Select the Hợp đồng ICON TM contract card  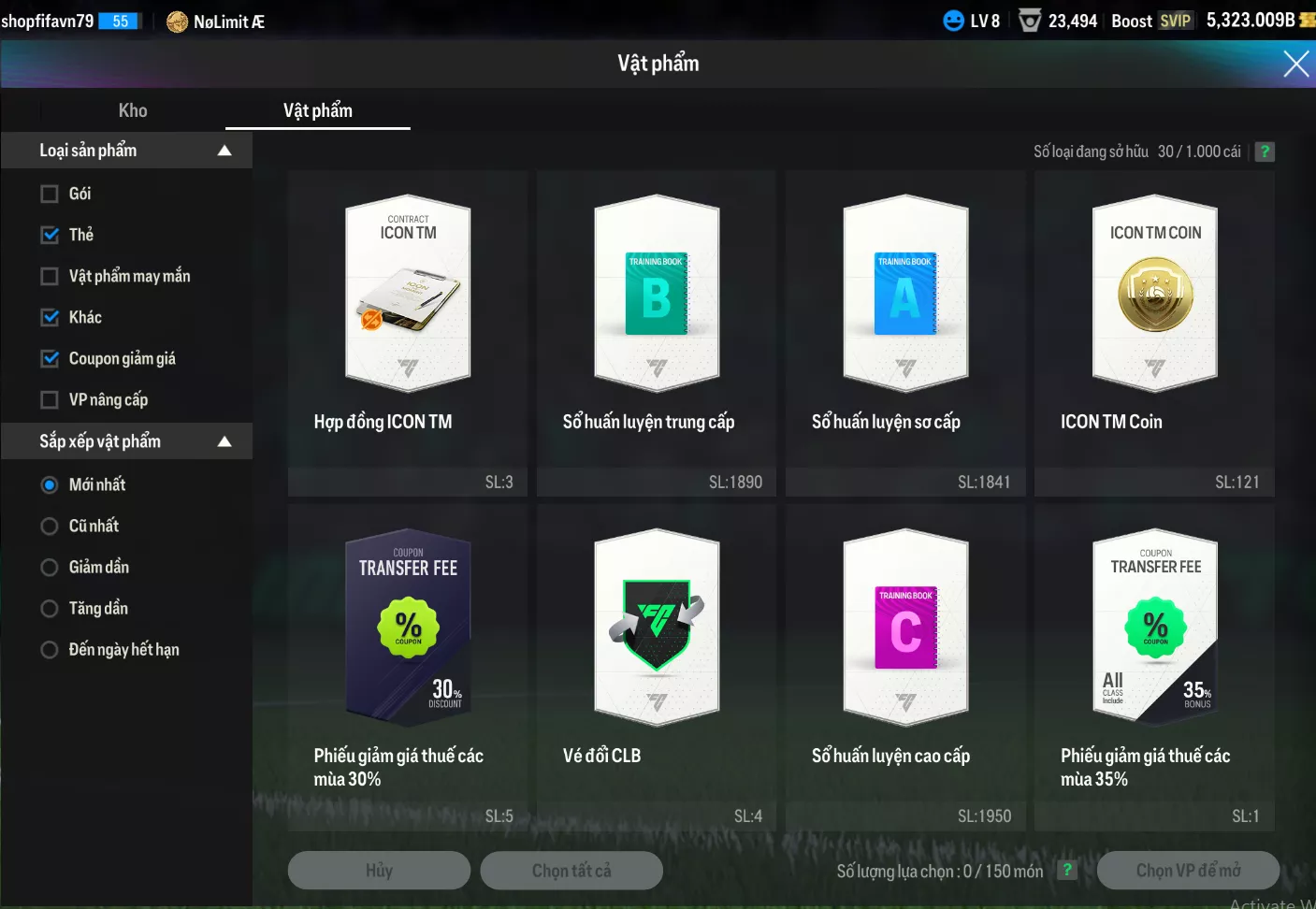tap(408, 295)
